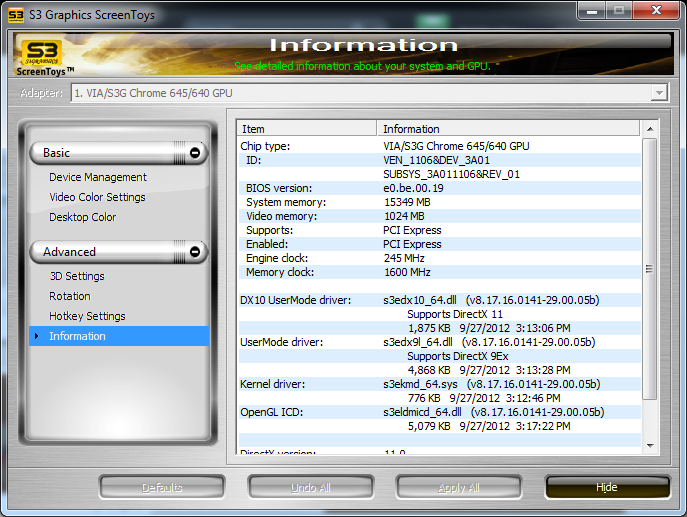Select the 4,868 KB file details row

click(x=439, y=370)
